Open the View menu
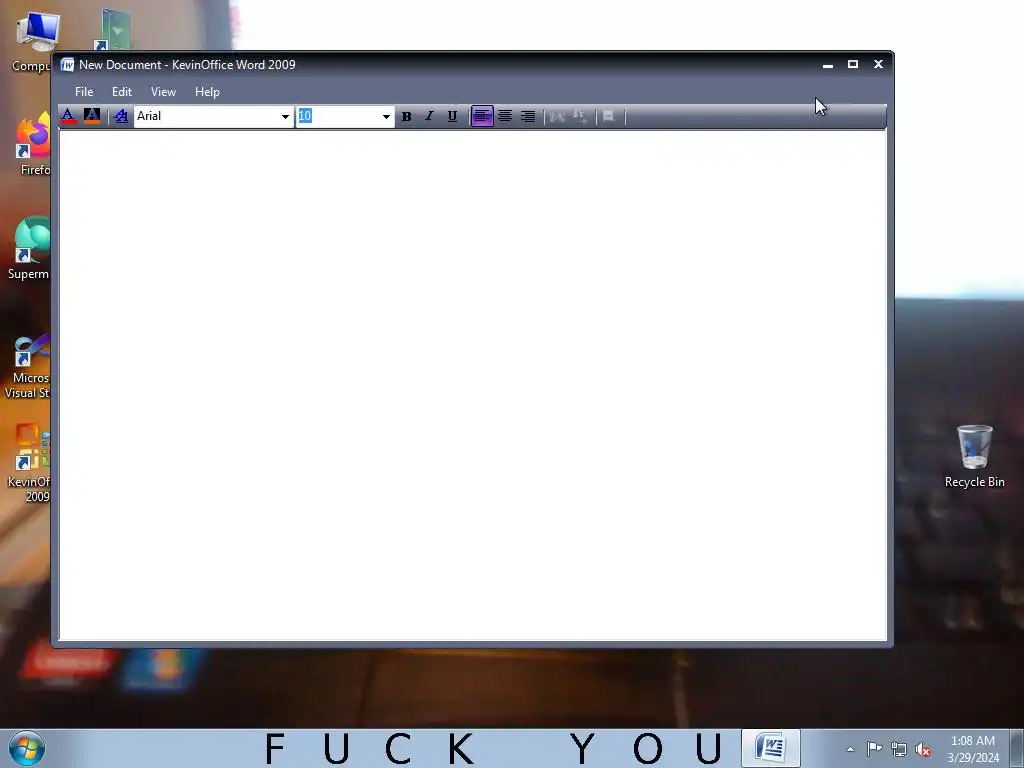 point(163,92)
